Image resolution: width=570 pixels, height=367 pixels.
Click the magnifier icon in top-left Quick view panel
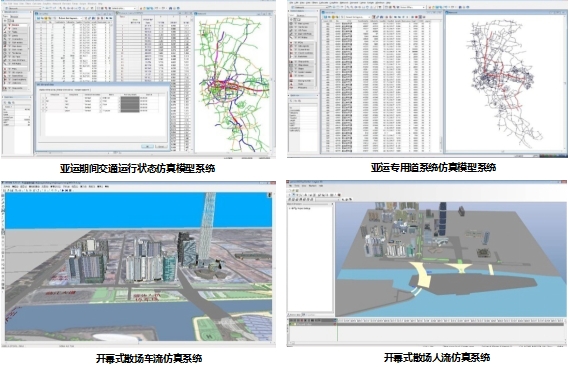click(5, 102)
